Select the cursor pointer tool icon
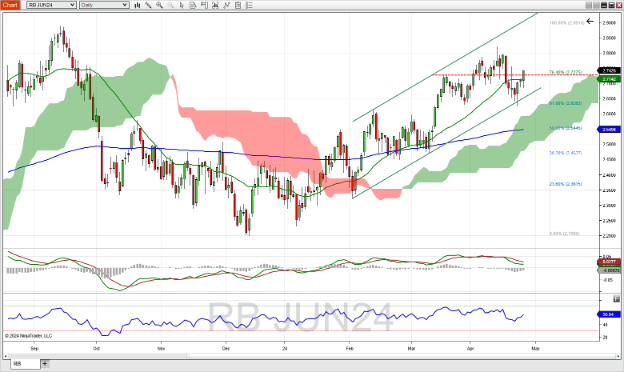 tap(181, 5)
